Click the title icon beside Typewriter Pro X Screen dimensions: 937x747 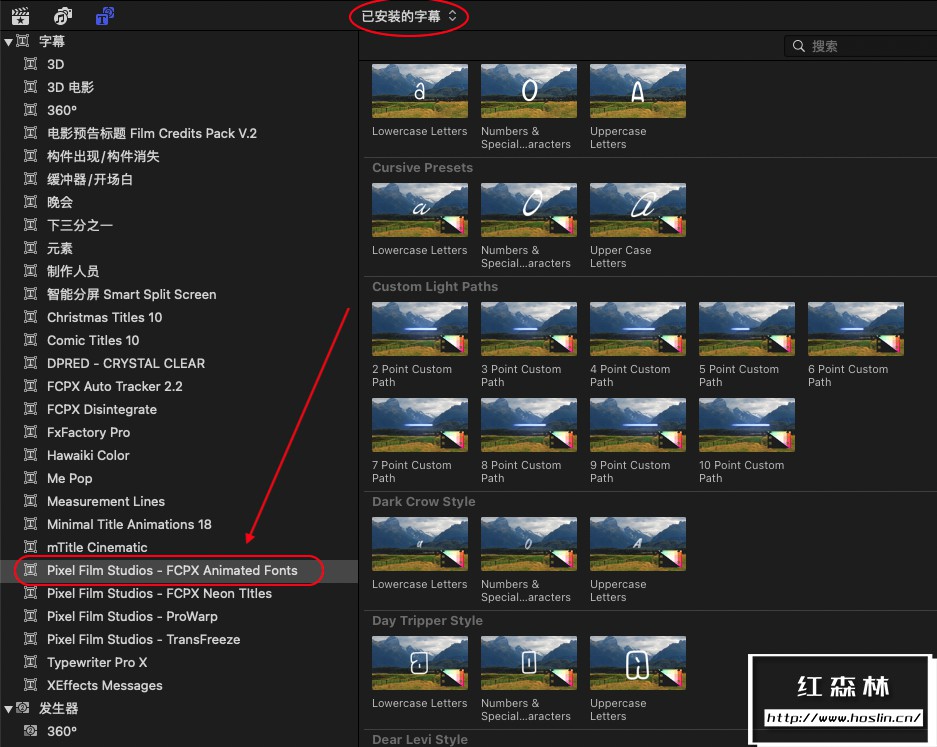click(x=30, y=662)
